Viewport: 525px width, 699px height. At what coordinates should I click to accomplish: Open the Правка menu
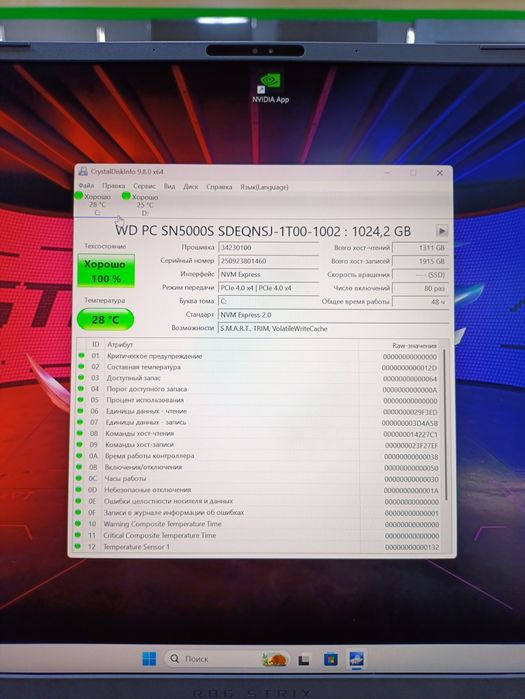click(x=113, y=186)
